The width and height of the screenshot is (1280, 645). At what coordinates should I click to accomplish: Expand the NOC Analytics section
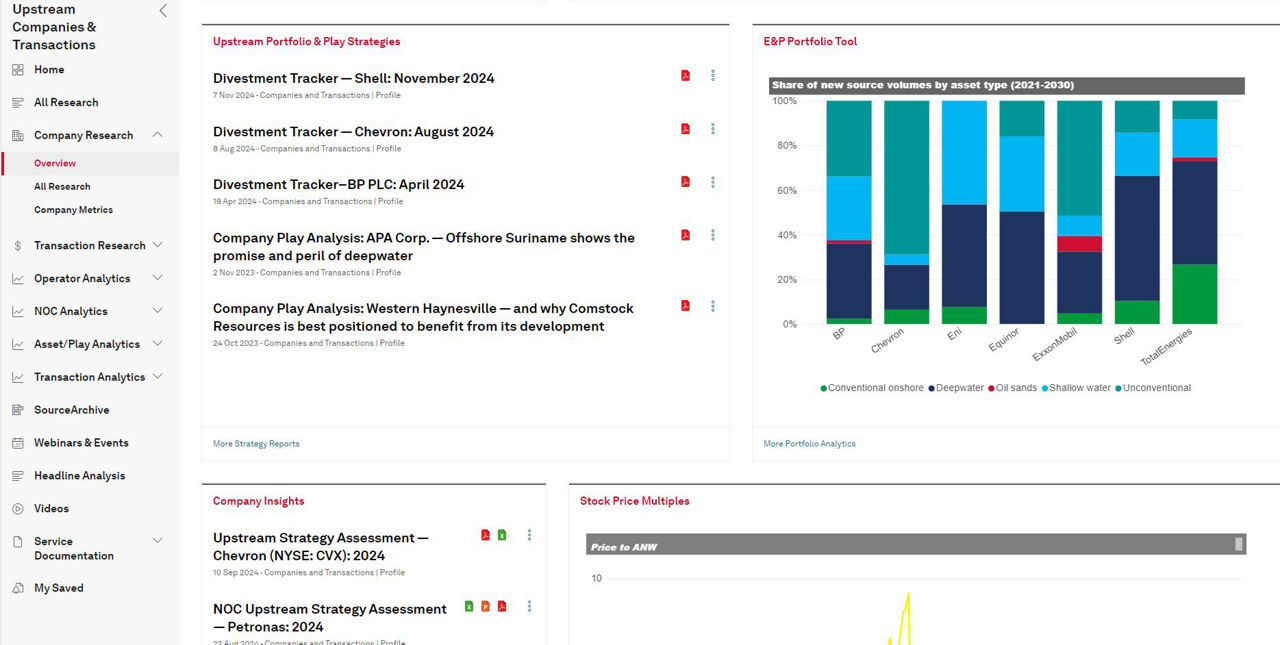coord(157,311)
